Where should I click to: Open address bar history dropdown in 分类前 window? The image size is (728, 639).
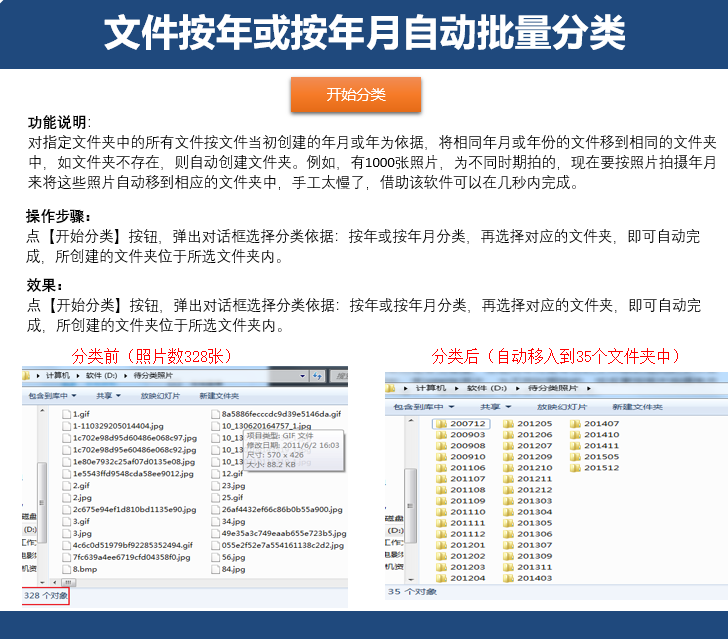(303, 376)
